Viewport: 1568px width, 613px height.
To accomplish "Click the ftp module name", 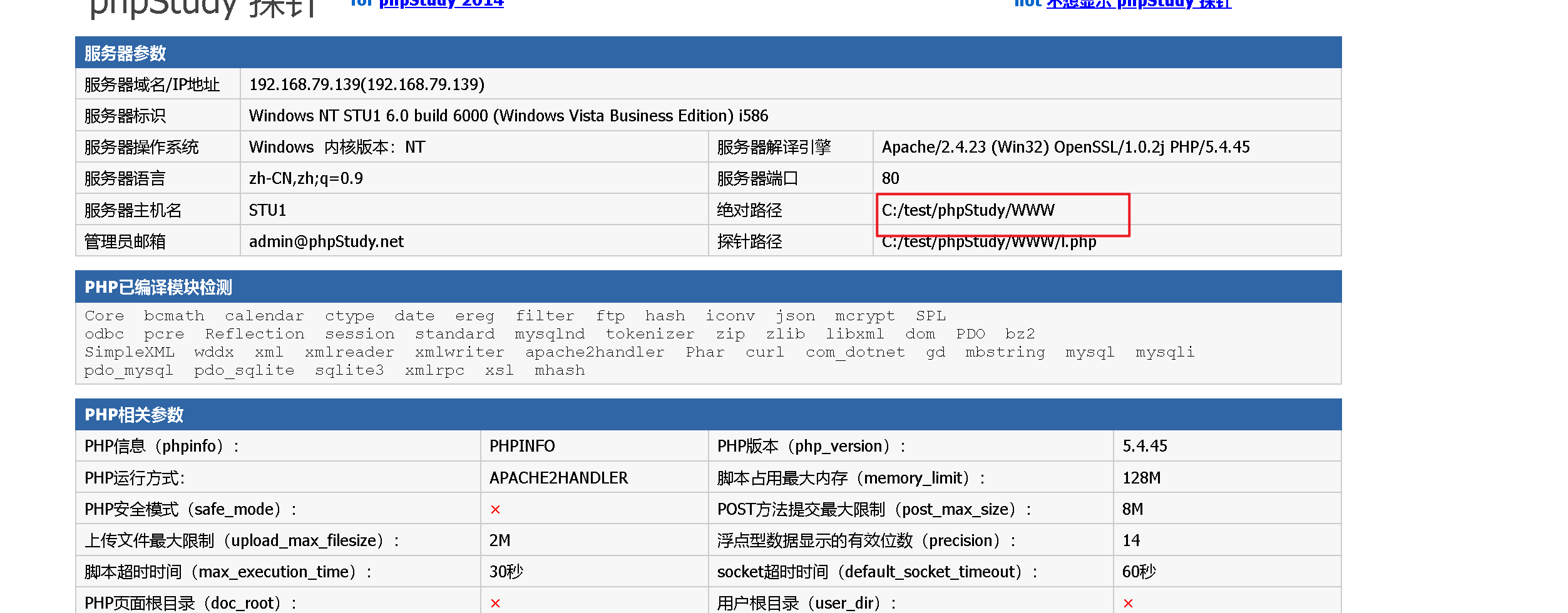I will pos(610,317).
